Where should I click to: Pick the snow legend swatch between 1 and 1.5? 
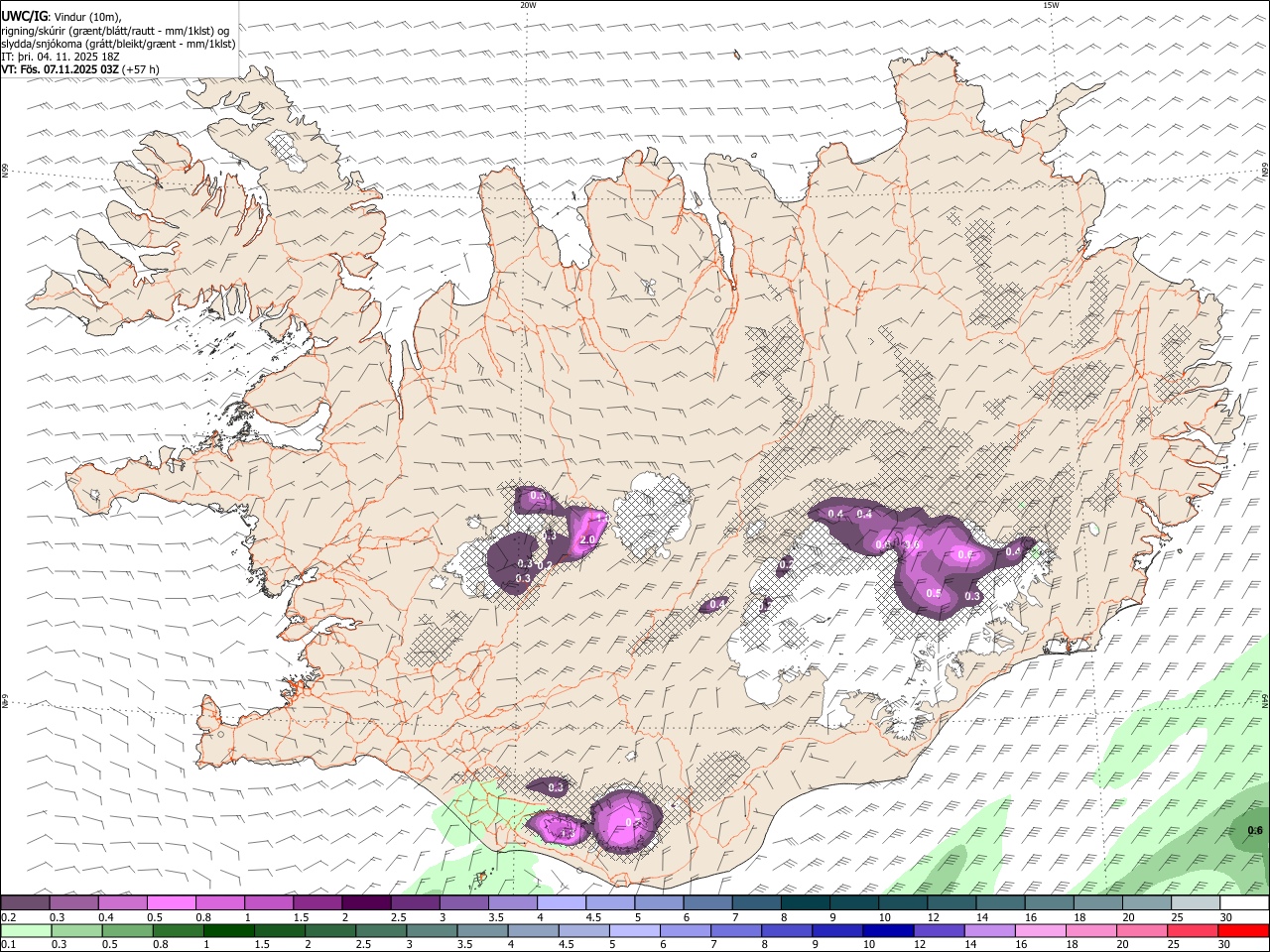268,902
